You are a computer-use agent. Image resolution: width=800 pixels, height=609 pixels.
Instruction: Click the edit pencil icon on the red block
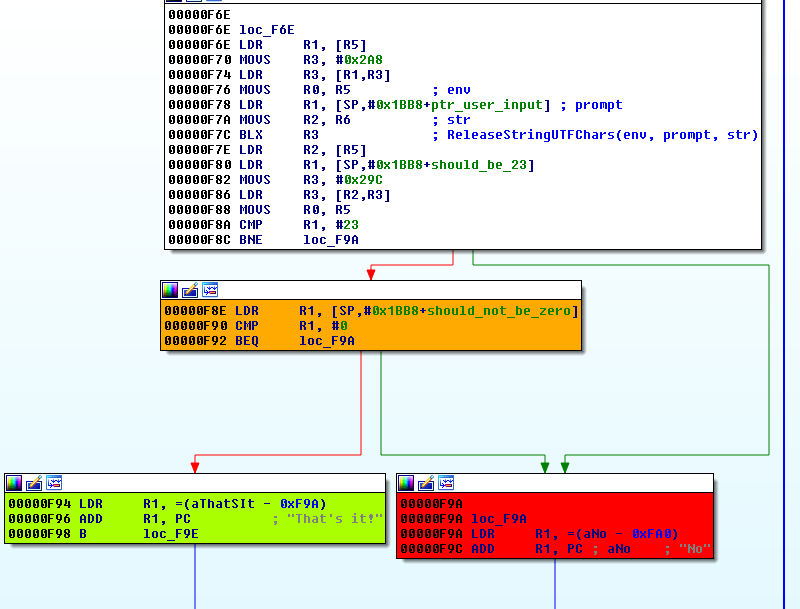click(426, 483)
